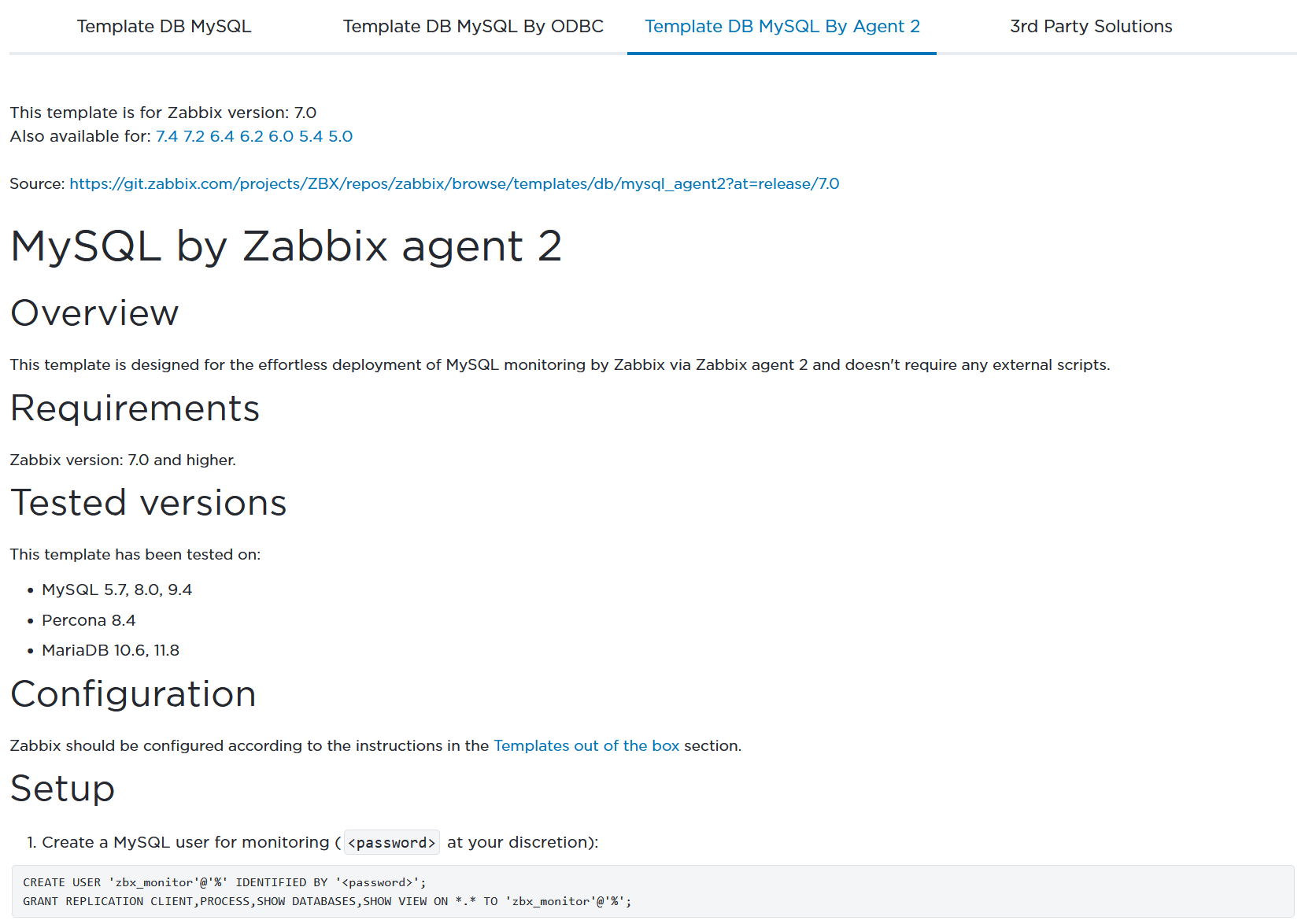Go to the 3rd Party Solutions tab
The image size is (1305, 924).
click(x=1090, y=27)
